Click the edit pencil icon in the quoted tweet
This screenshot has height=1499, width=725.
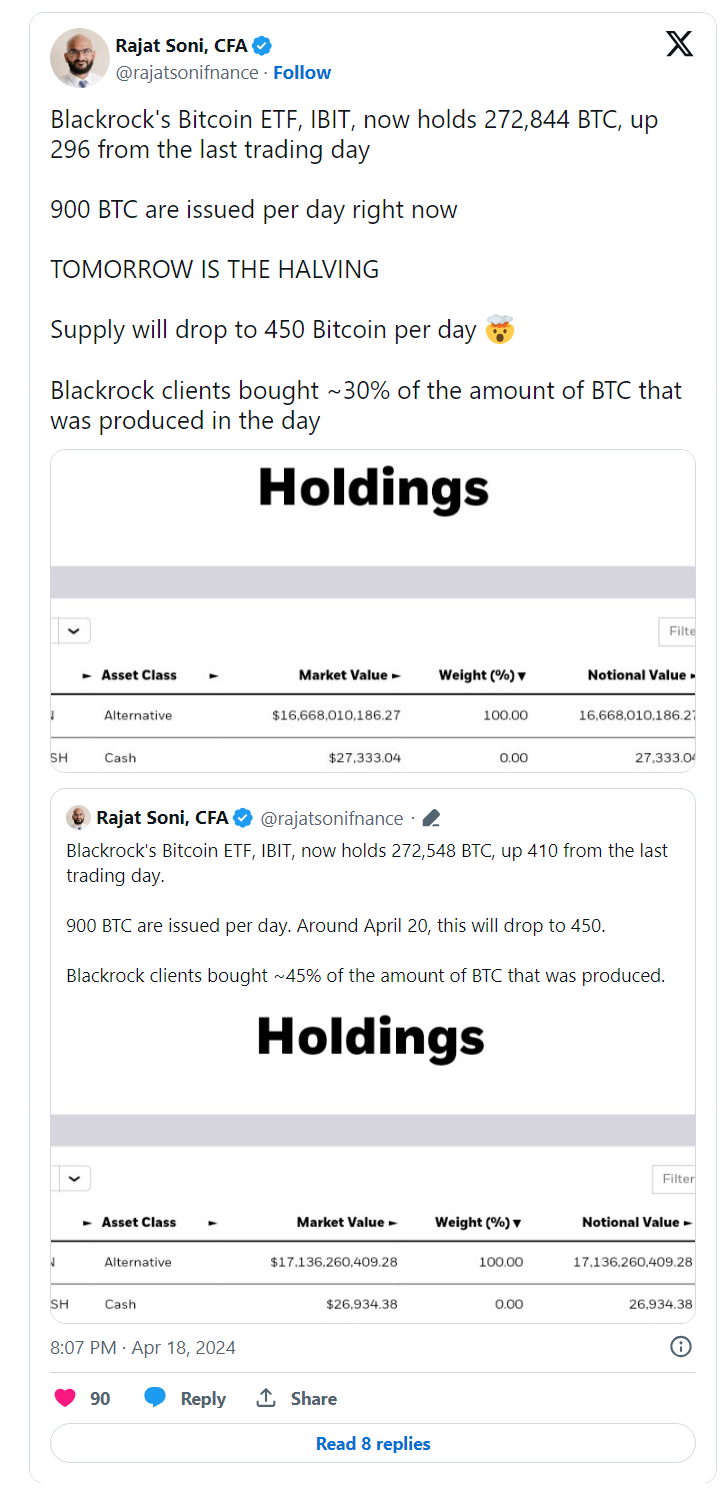(x=431, y=817)
